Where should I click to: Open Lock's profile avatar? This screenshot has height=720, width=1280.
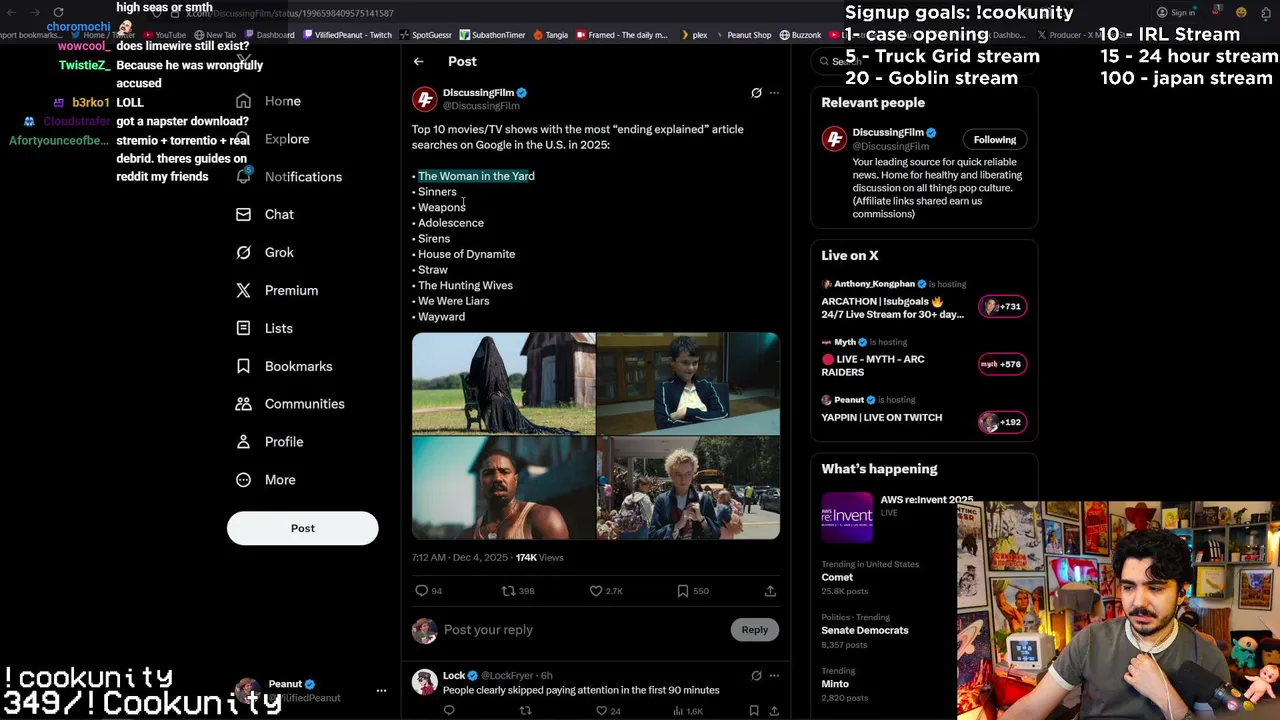click(425, 682)
